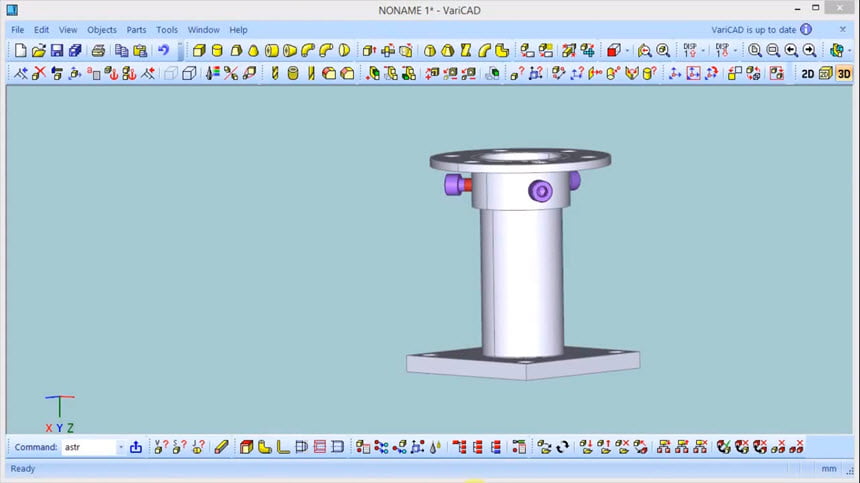
Task: Open a file with the folder icon
Action: point(38,50)
